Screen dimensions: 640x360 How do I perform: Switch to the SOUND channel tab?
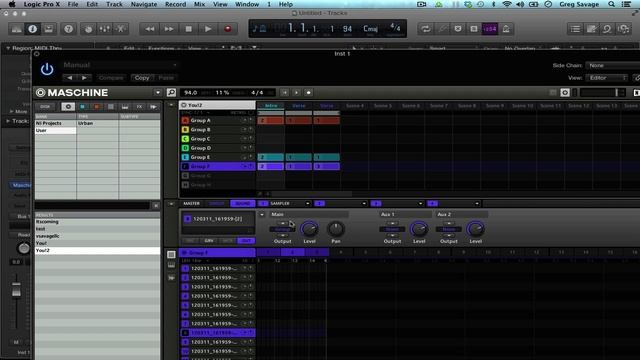[x=242, y=203]
